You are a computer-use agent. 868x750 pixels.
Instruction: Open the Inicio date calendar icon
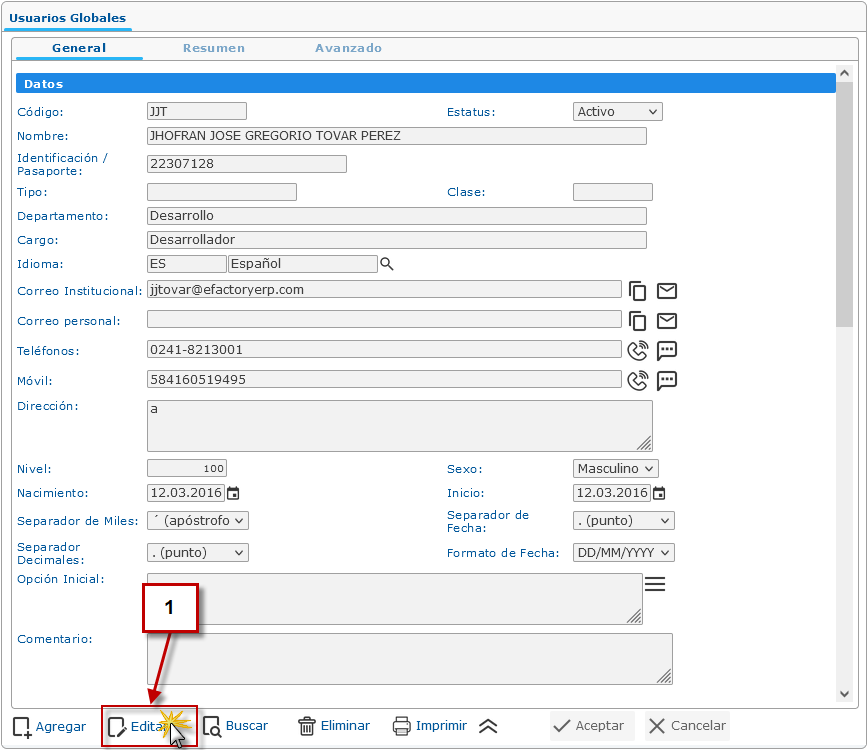(659, 493)
